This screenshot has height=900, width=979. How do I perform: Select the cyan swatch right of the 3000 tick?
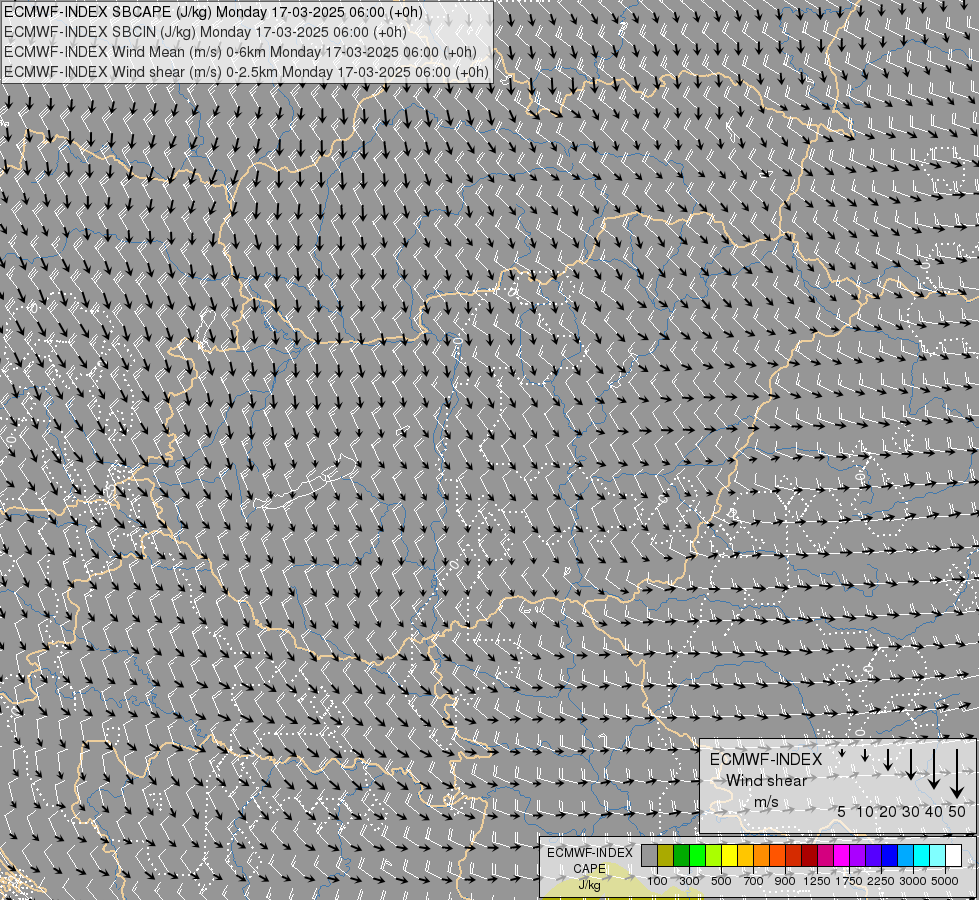(x=922, y=855)
